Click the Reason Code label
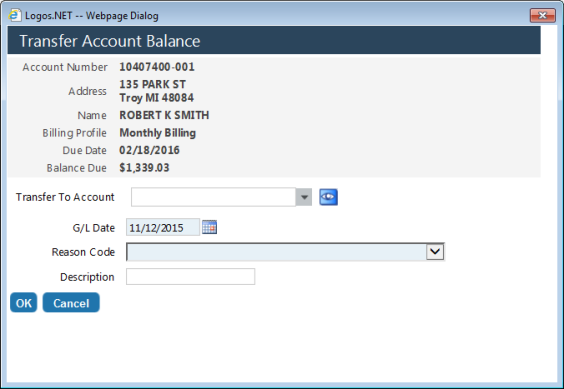This screenshot has height=389, width=564. pos(83,252)
